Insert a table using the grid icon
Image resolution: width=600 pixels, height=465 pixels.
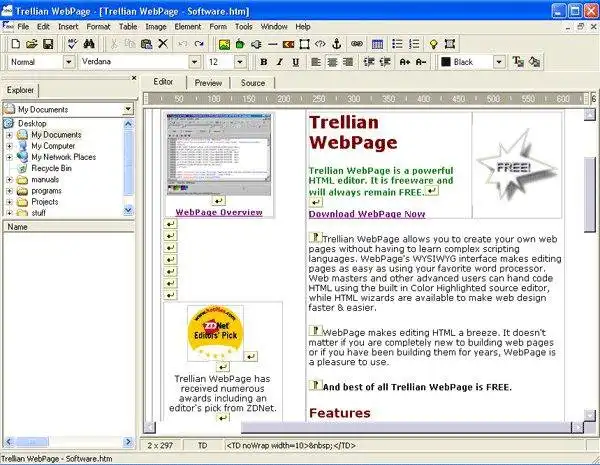click(377, 44)
